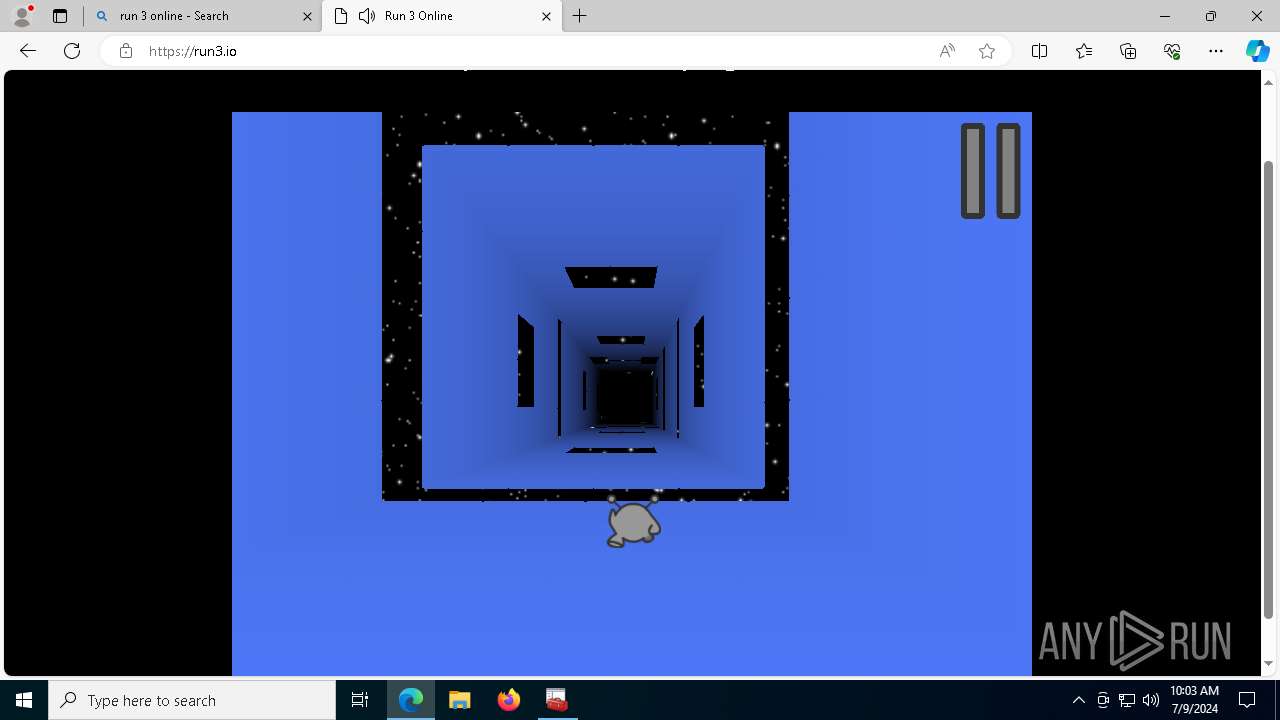
Task: Pause the Run 3 game
Action: click(990, 171)
